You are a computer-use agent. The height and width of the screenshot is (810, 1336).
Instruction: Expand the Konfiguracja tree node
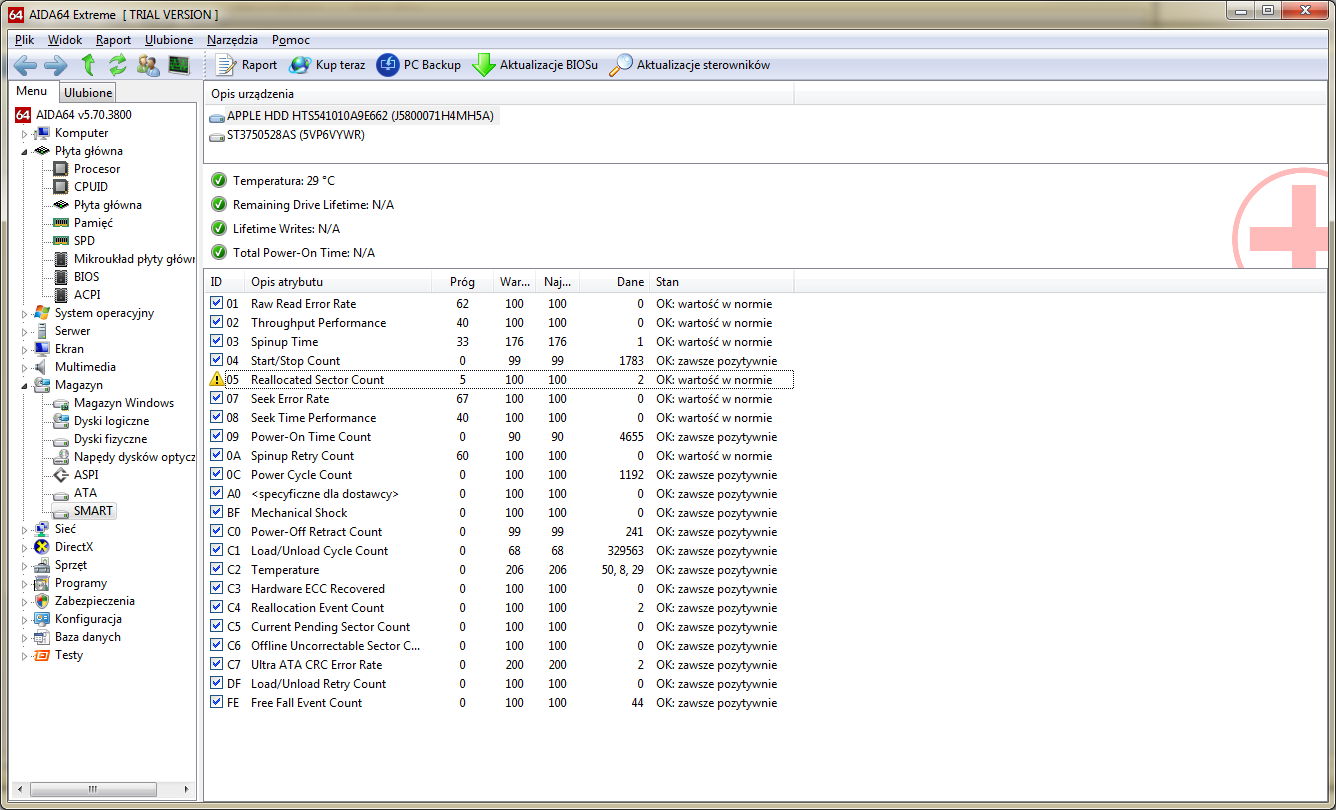pyautogui.click(x=24, y=619)
